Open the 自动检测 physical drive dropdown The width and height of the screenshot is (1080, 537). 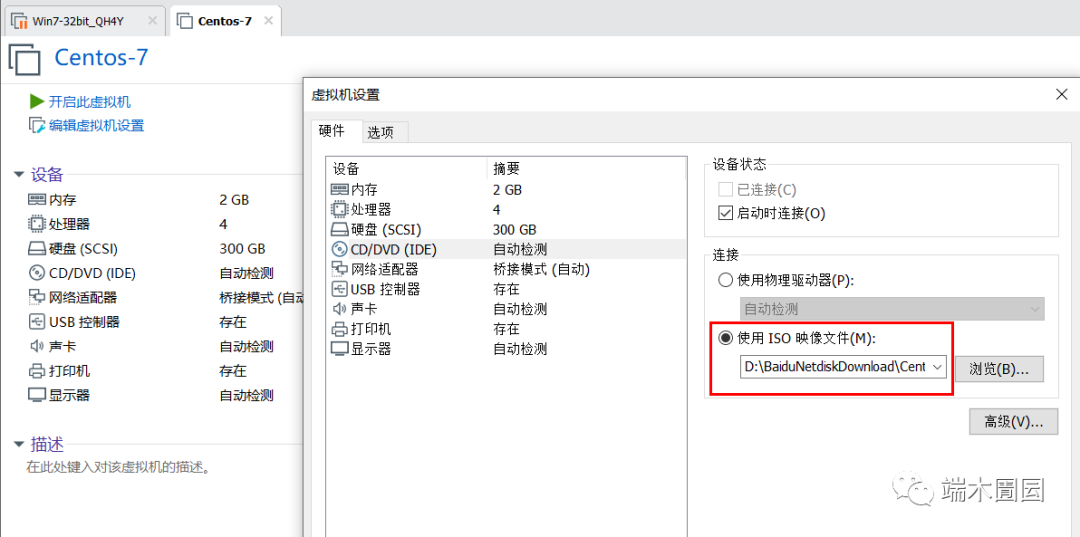tap(892, 309)
